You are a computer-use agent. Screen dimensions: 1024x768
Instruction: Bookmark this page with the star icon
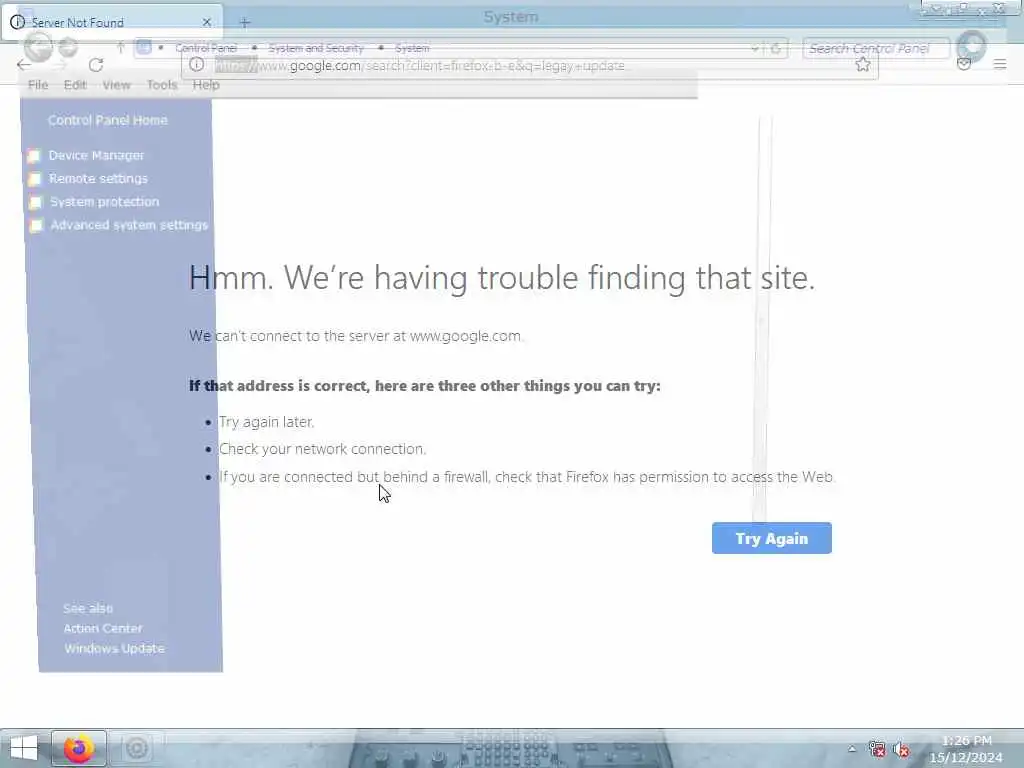(x=863, y=65)
